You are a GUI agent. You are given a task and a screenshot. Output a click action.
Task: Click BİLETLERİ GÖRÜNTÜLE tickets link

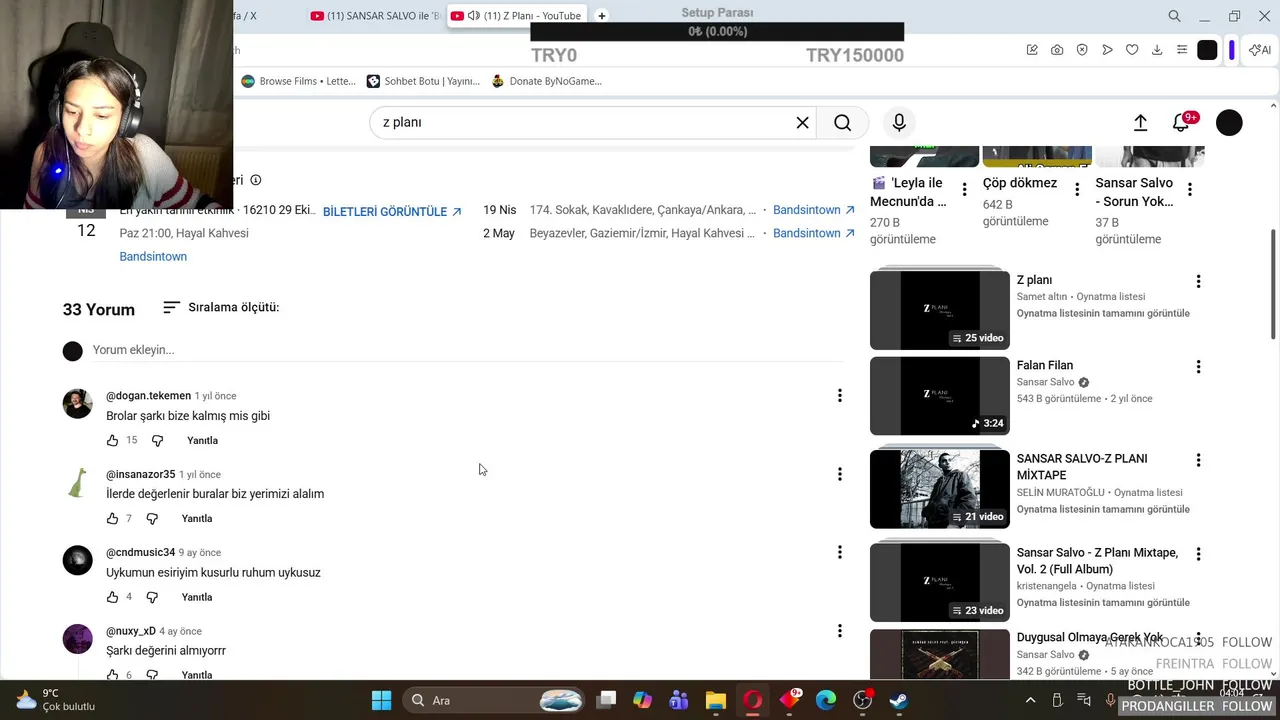392,211
